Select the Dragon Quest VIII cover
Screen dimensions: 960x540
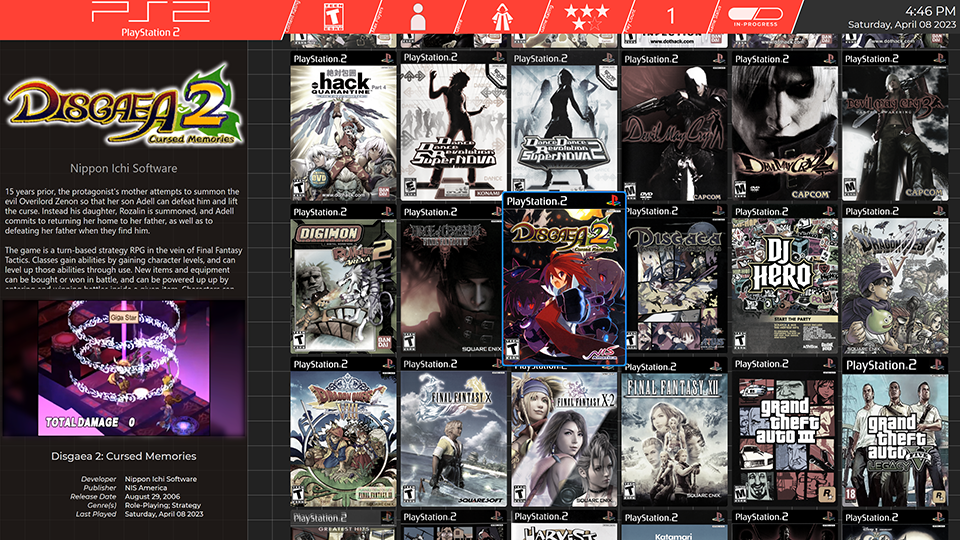(x=343, y=432)
